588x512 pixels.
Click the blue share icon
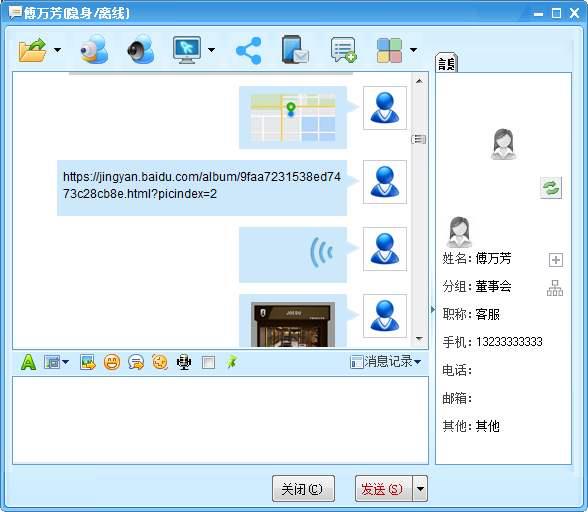click(x=249, y=50)
